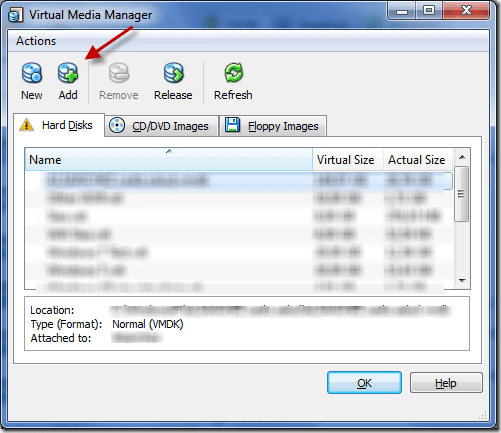The width and height of the screenshot is (501, 433).
Task: Sort by the Virtual Size column header
Action: pos(348,160)
